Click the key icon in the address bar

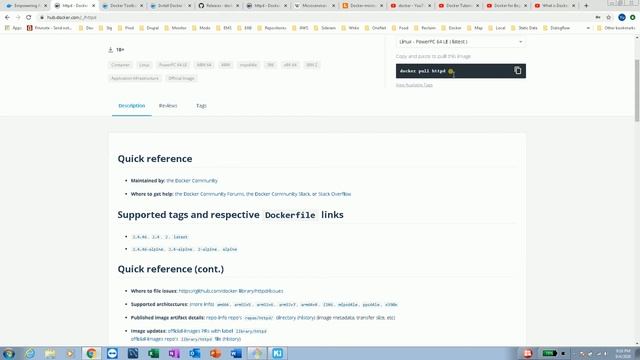[598, 18]
